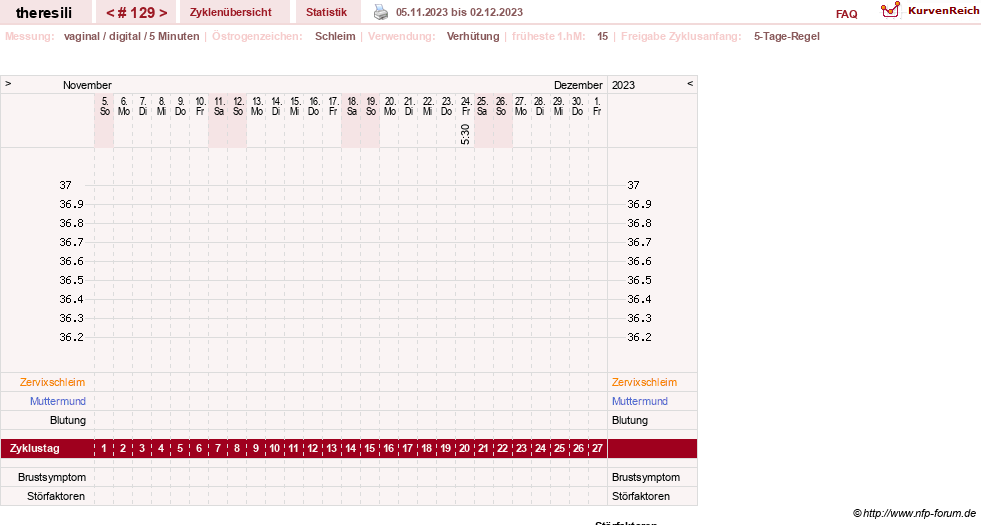981x525 pixels.
Task: Switch to the Zyklenübersicht tab
Action: tap(231, 12)
